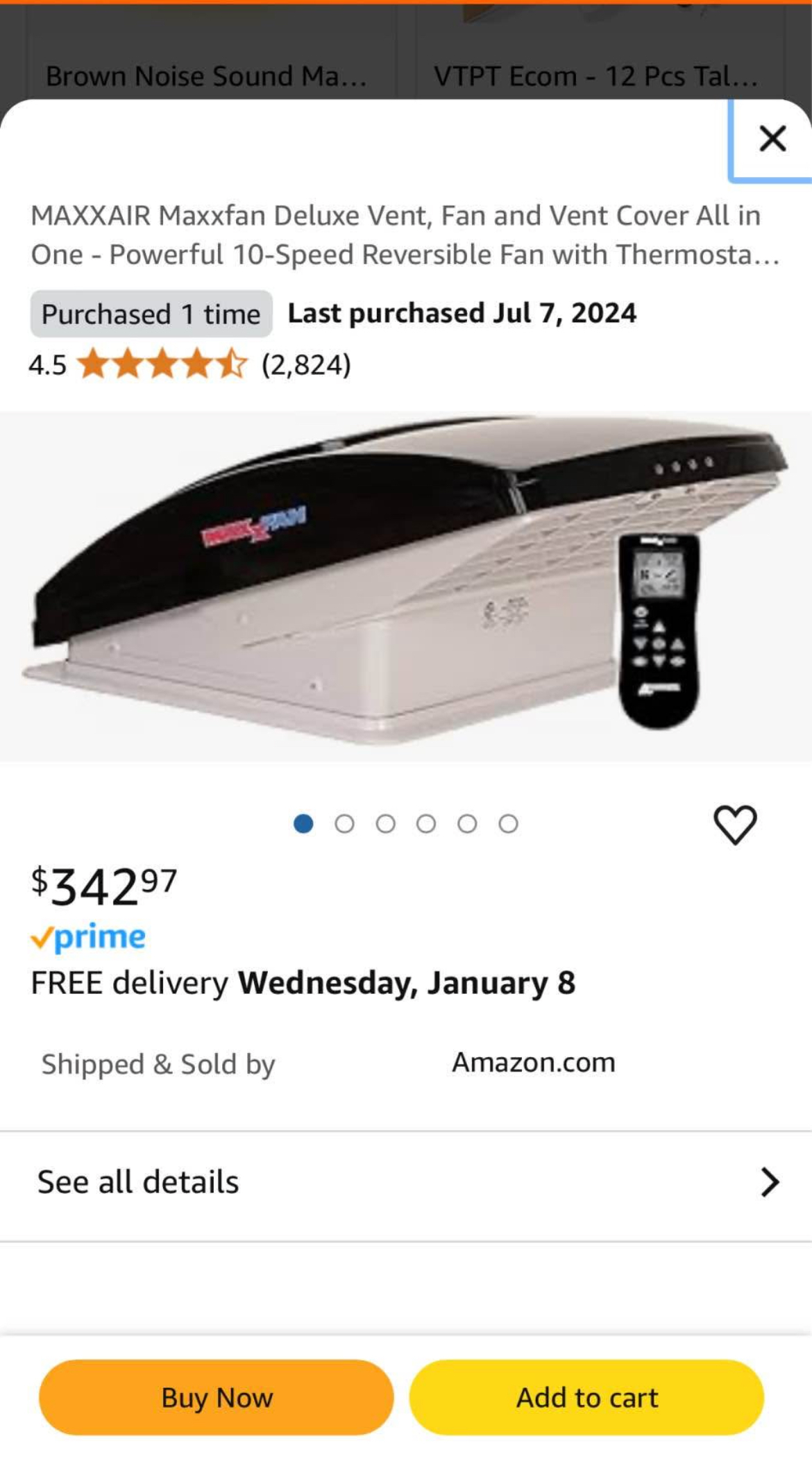Open Brown Noise Sound Machine background item
Screen dimensions: 812x1466
[x=207, y=75]
